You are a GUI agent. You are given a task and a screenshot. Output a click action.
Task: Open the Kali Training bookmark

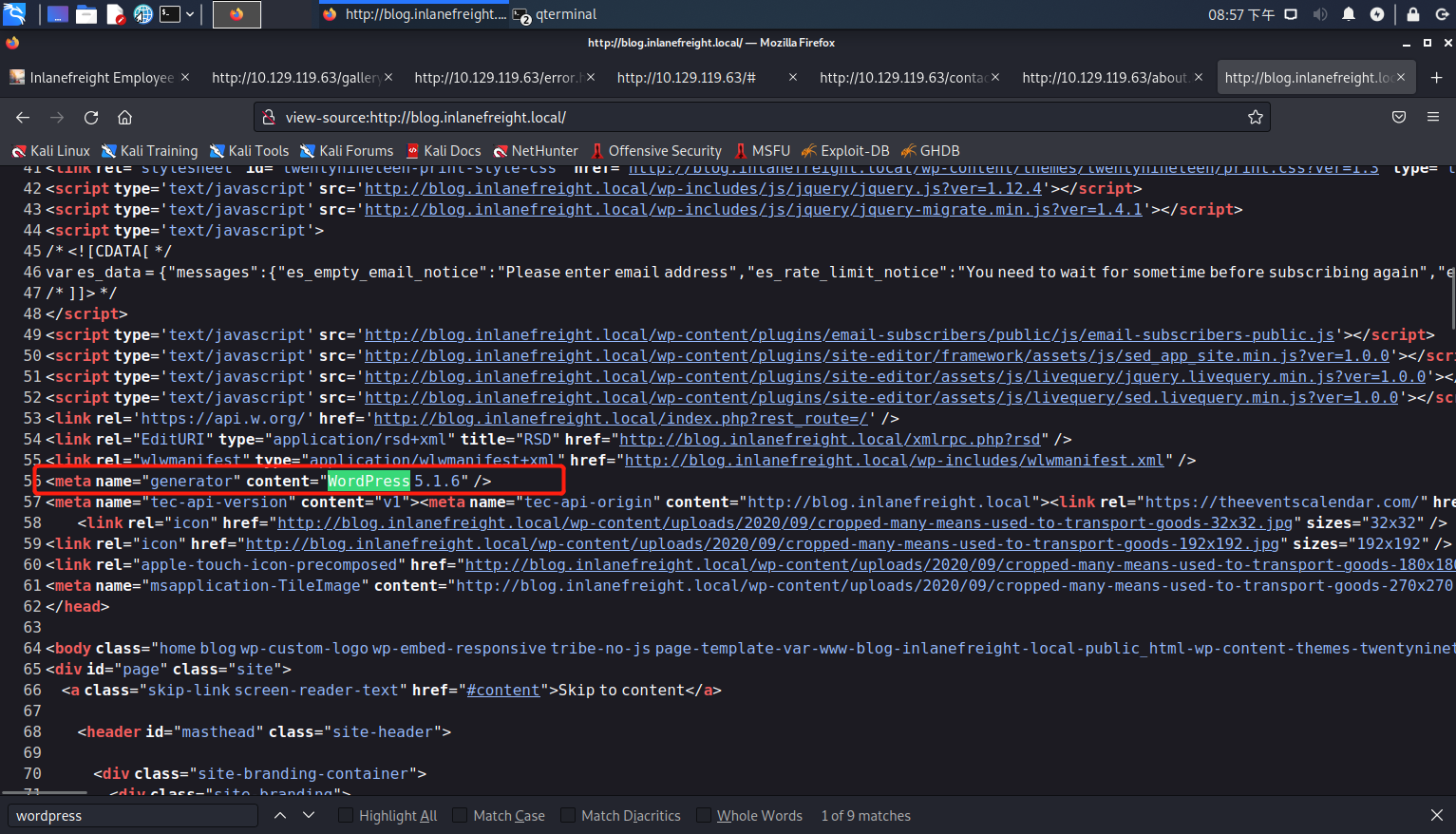tap(150, 151)
